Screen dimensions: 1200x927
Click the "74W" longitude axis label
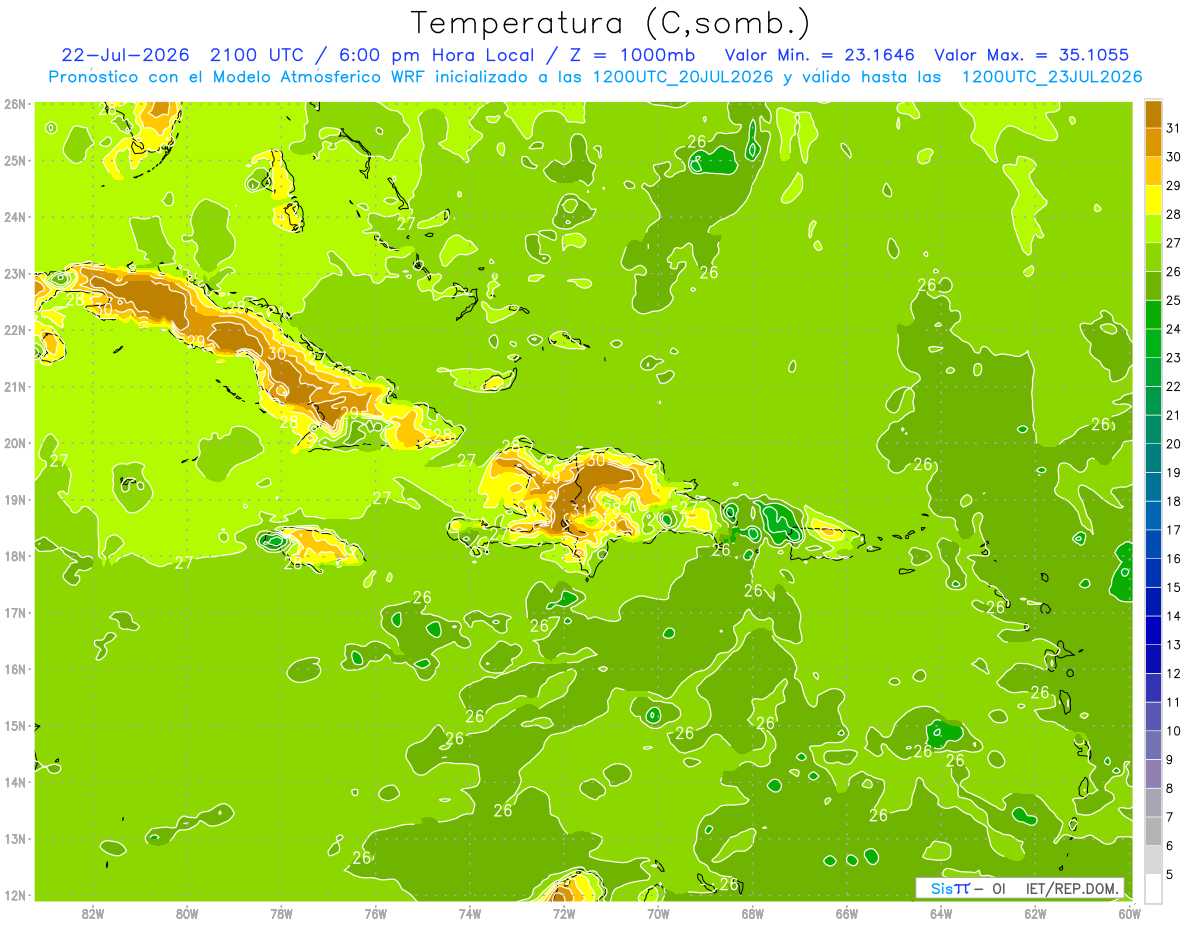470,912
